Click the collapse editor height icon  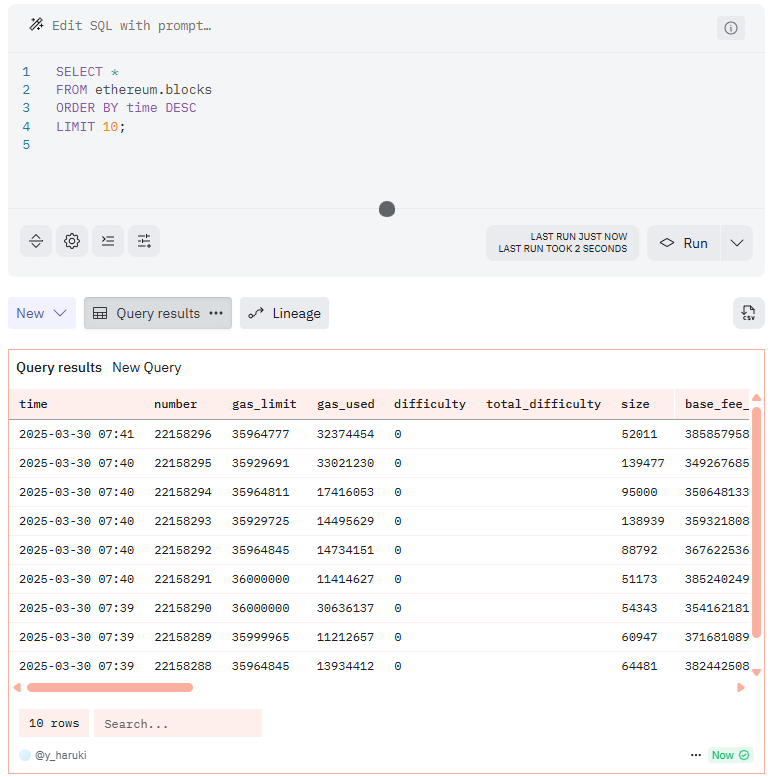[36, 241]
